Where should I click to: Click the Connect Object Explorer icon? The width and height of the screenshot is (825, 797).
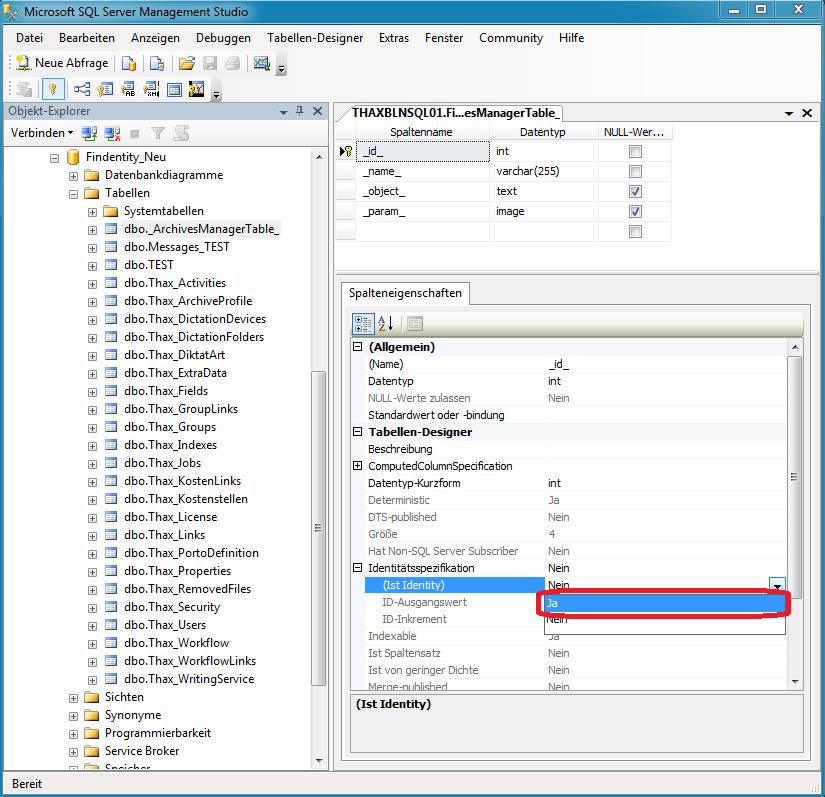tap(89, 134)
